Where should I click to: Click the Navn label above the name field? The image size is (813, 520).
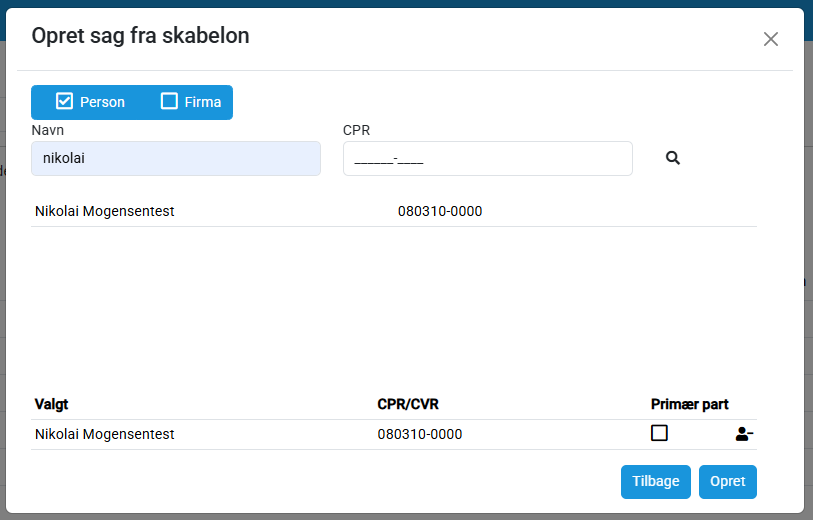(x=48, y=129)
